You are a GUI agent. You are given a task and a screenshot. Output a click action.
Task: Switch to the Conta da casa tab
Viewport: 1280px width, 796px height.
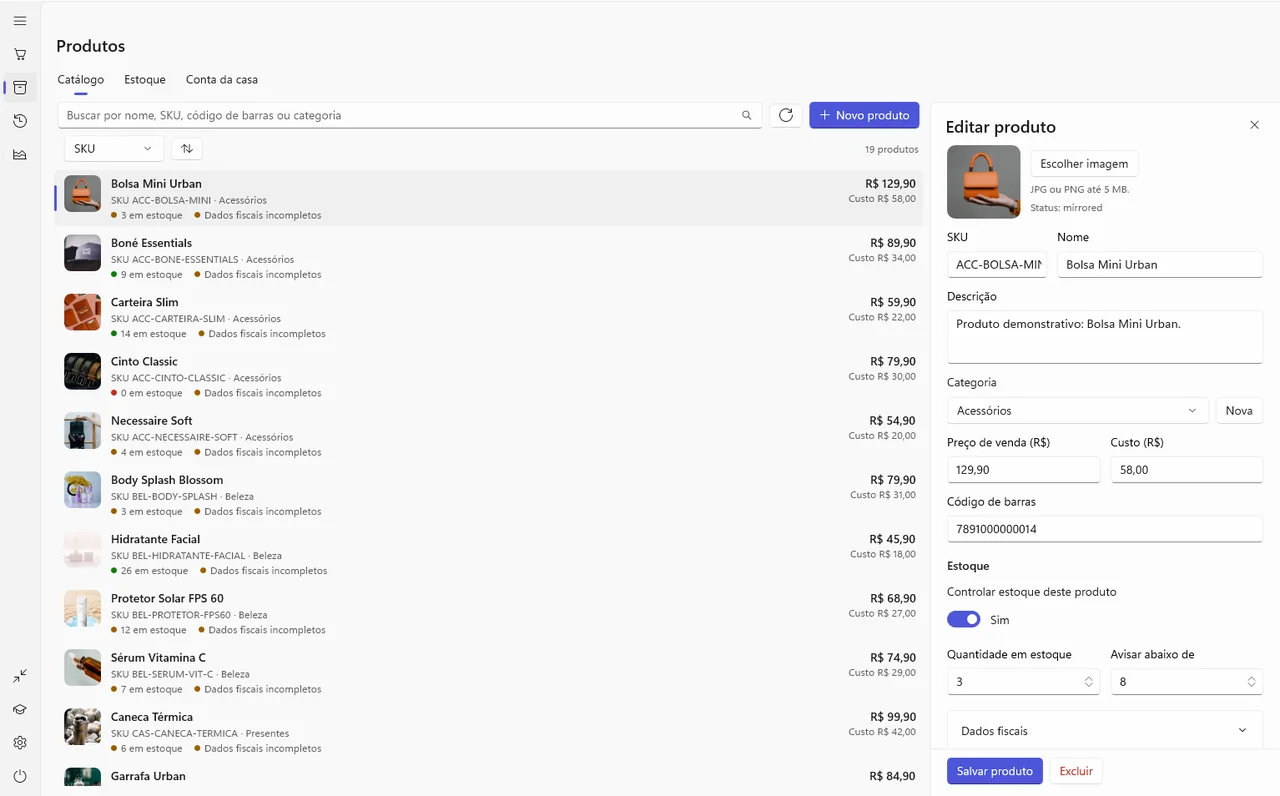[x=222, y=80]
